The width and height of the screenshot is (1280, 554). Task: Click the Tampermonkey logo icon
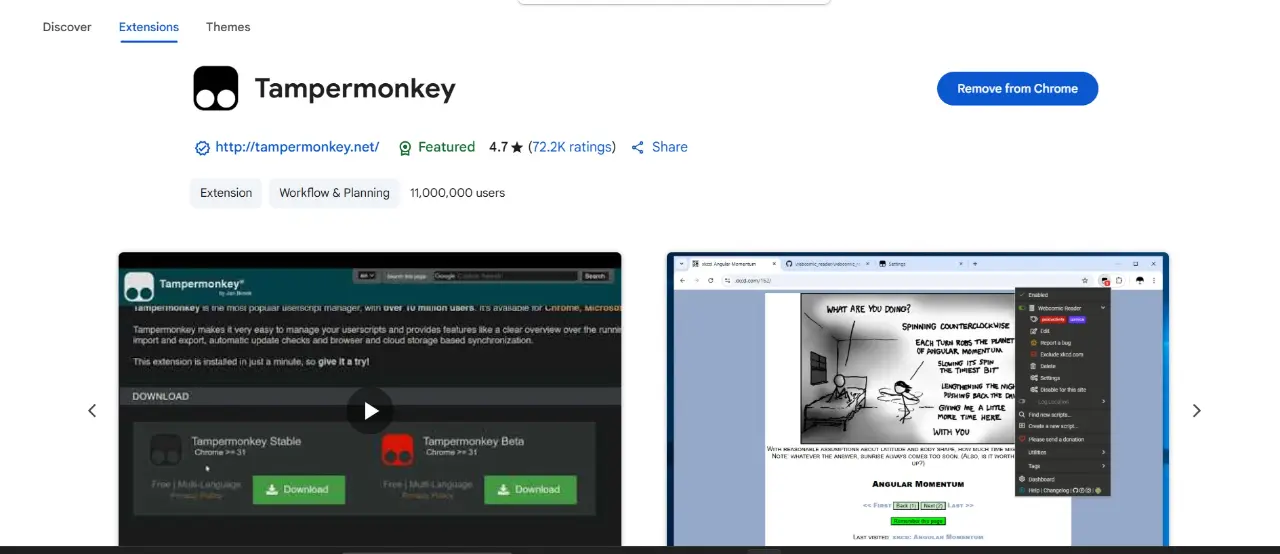216,88
